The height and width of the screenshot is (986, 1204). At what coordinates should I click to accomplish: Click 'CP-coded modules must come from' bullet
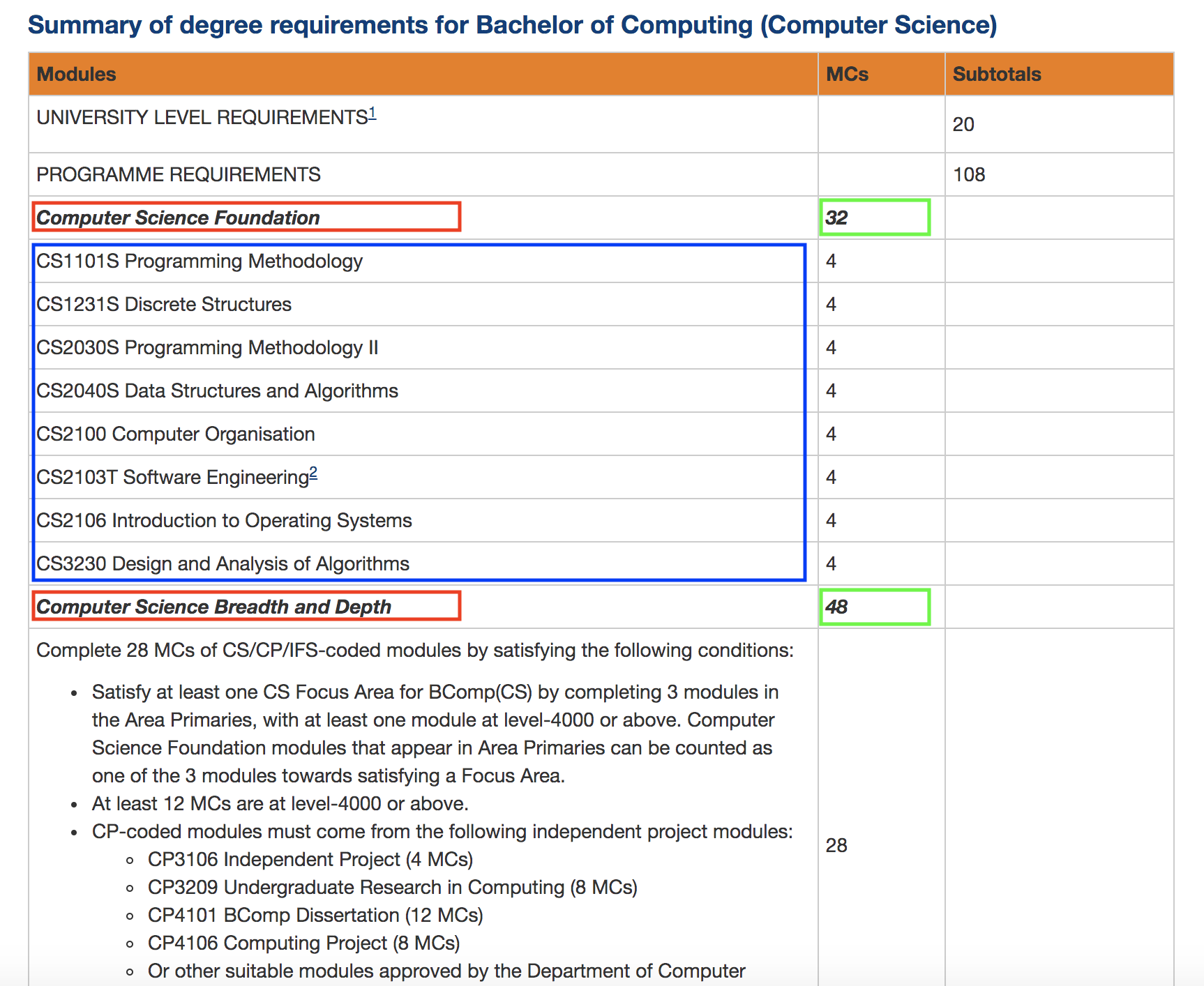coord(442,831)
